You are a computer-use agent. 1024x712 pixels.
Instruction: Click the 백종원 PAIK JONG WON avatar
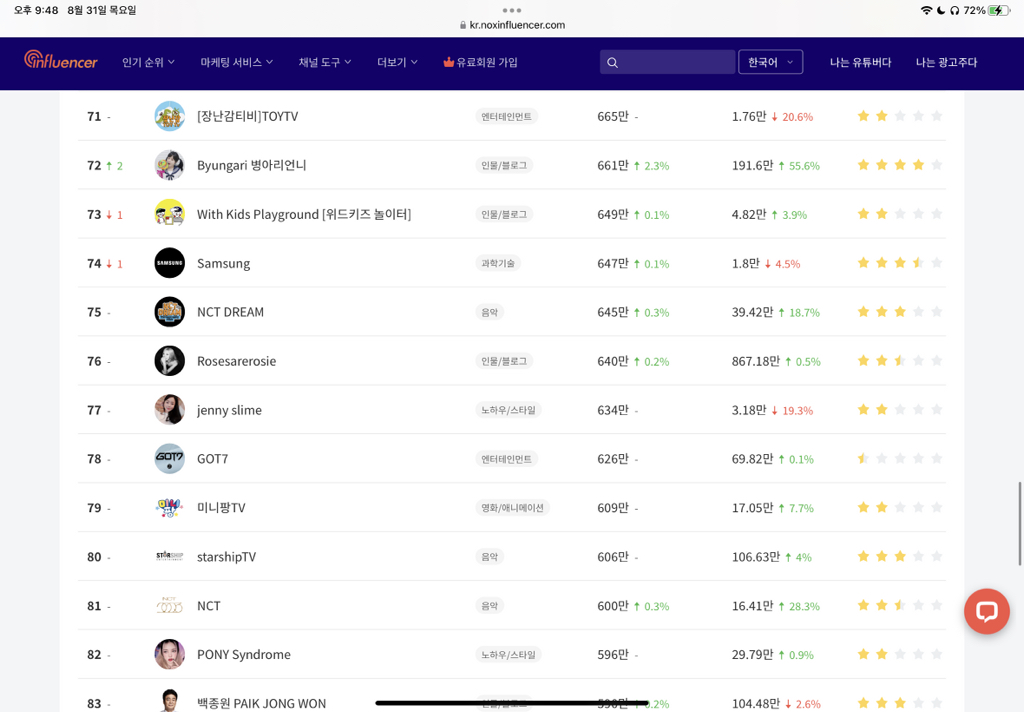click(170, 700)
